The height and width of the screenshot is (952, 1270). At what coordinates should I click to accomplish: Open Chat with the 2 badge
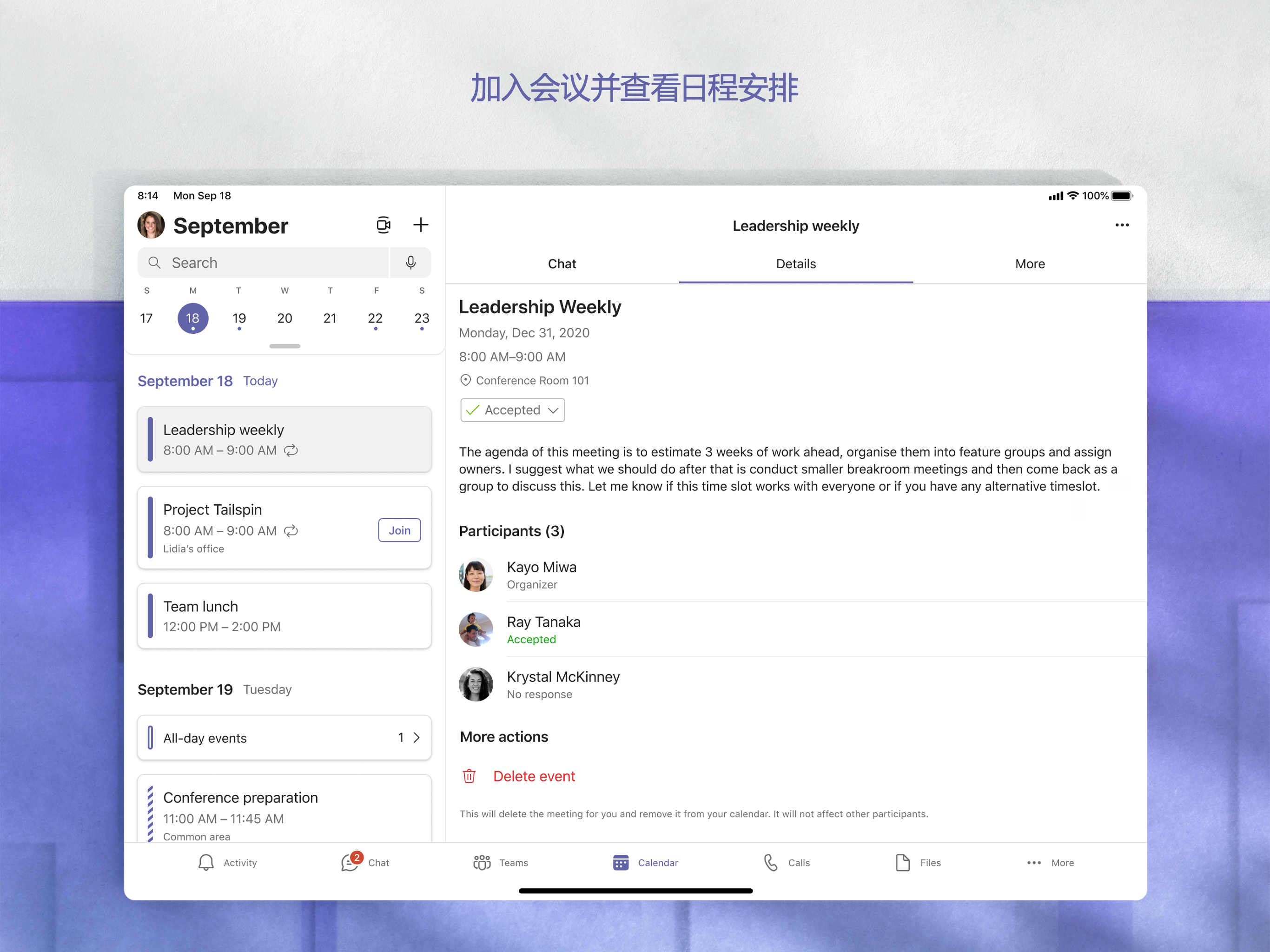pos(350,862)
